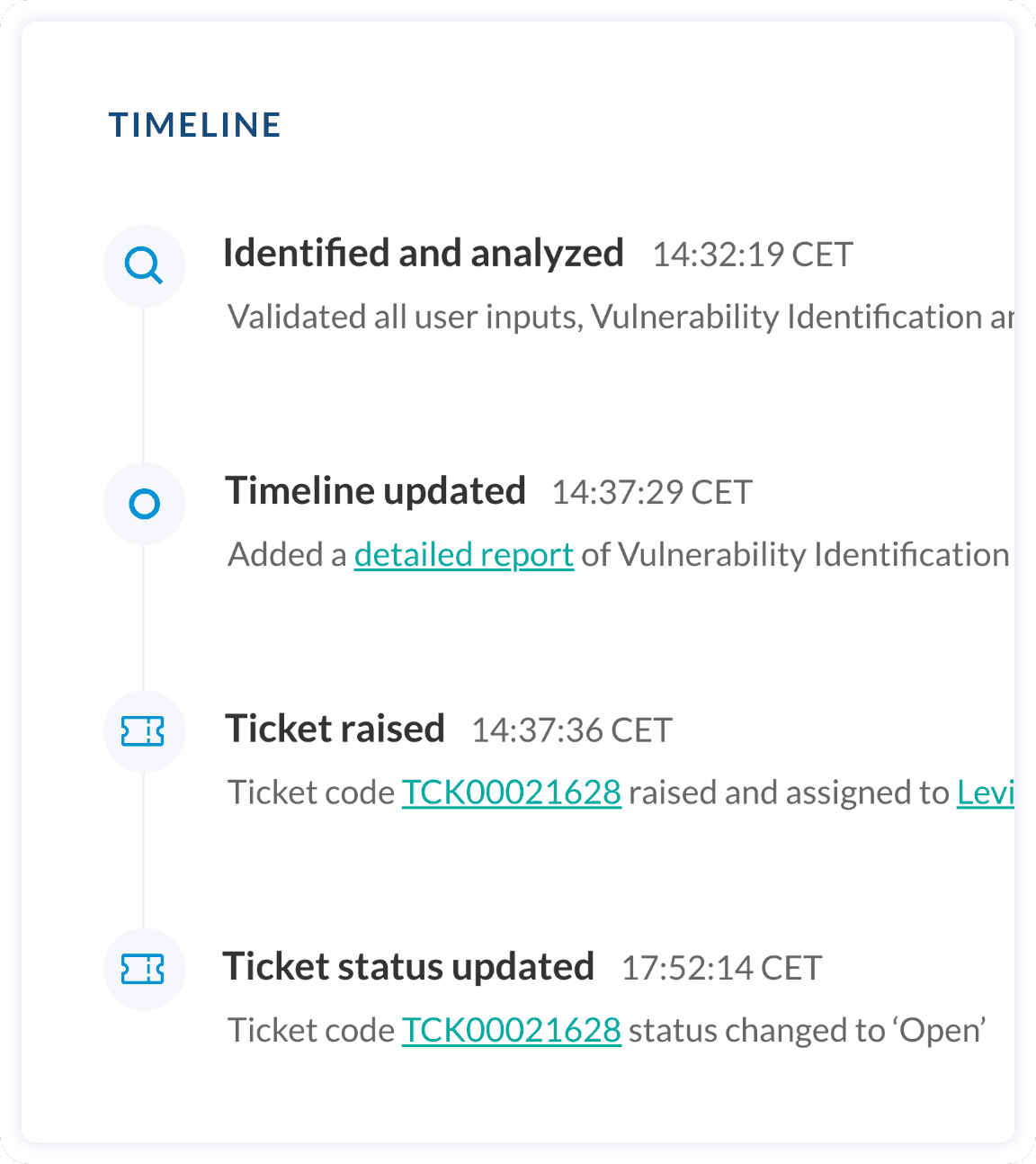Click the status changed to 'Open' text
Viewport: 1036px width, 1164px height.
[807, 1030]
